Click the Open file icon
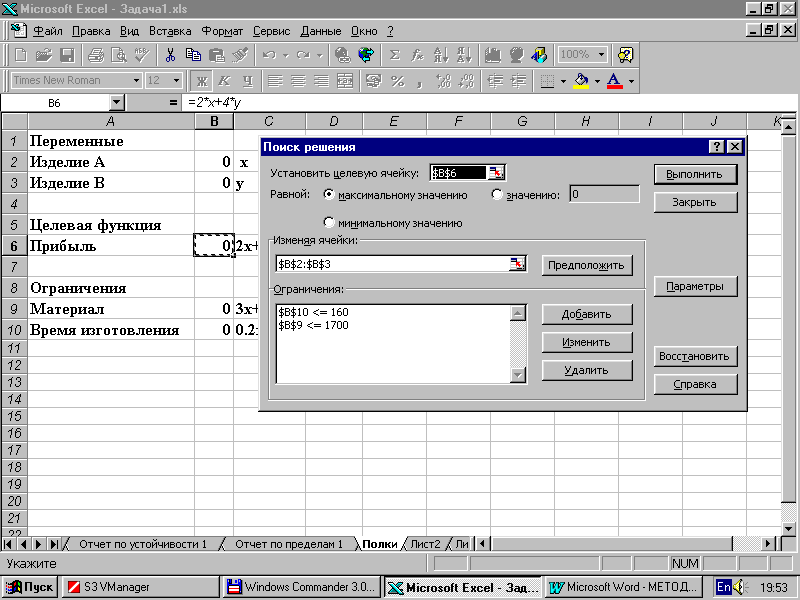Screen dimensions: 800x600 pos(44,55)
